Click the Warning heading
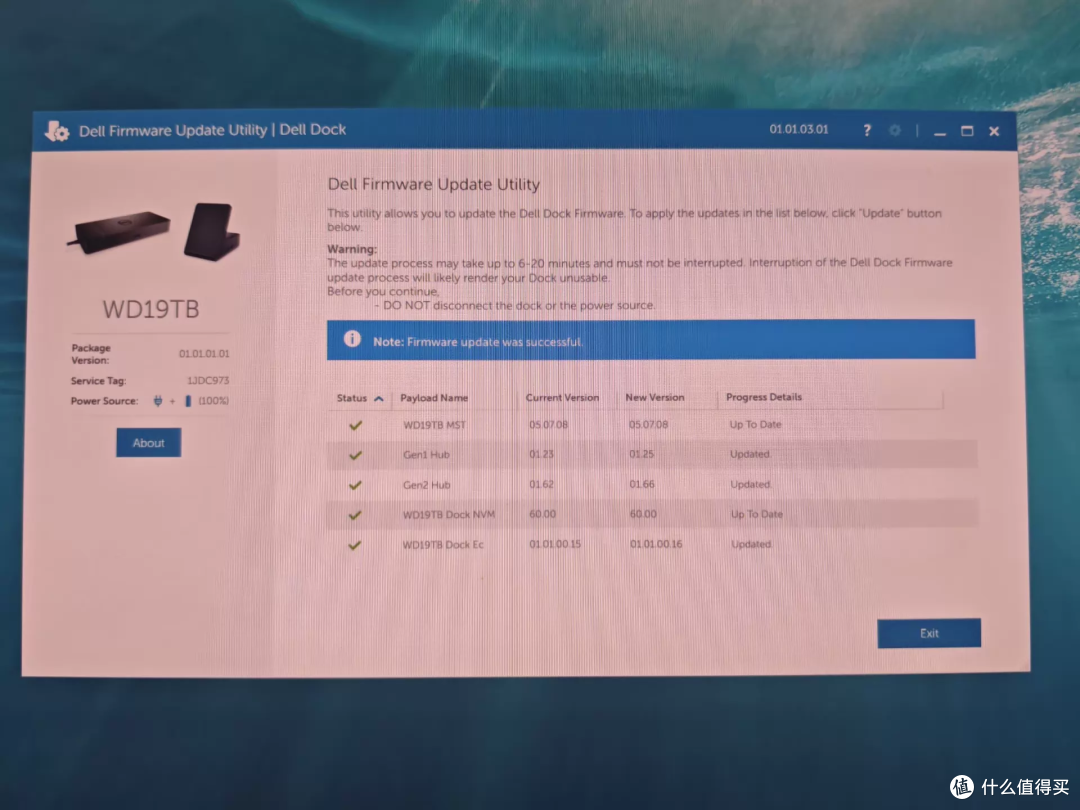The height and width of the screenshot is (810, 1080). [352, 249]
